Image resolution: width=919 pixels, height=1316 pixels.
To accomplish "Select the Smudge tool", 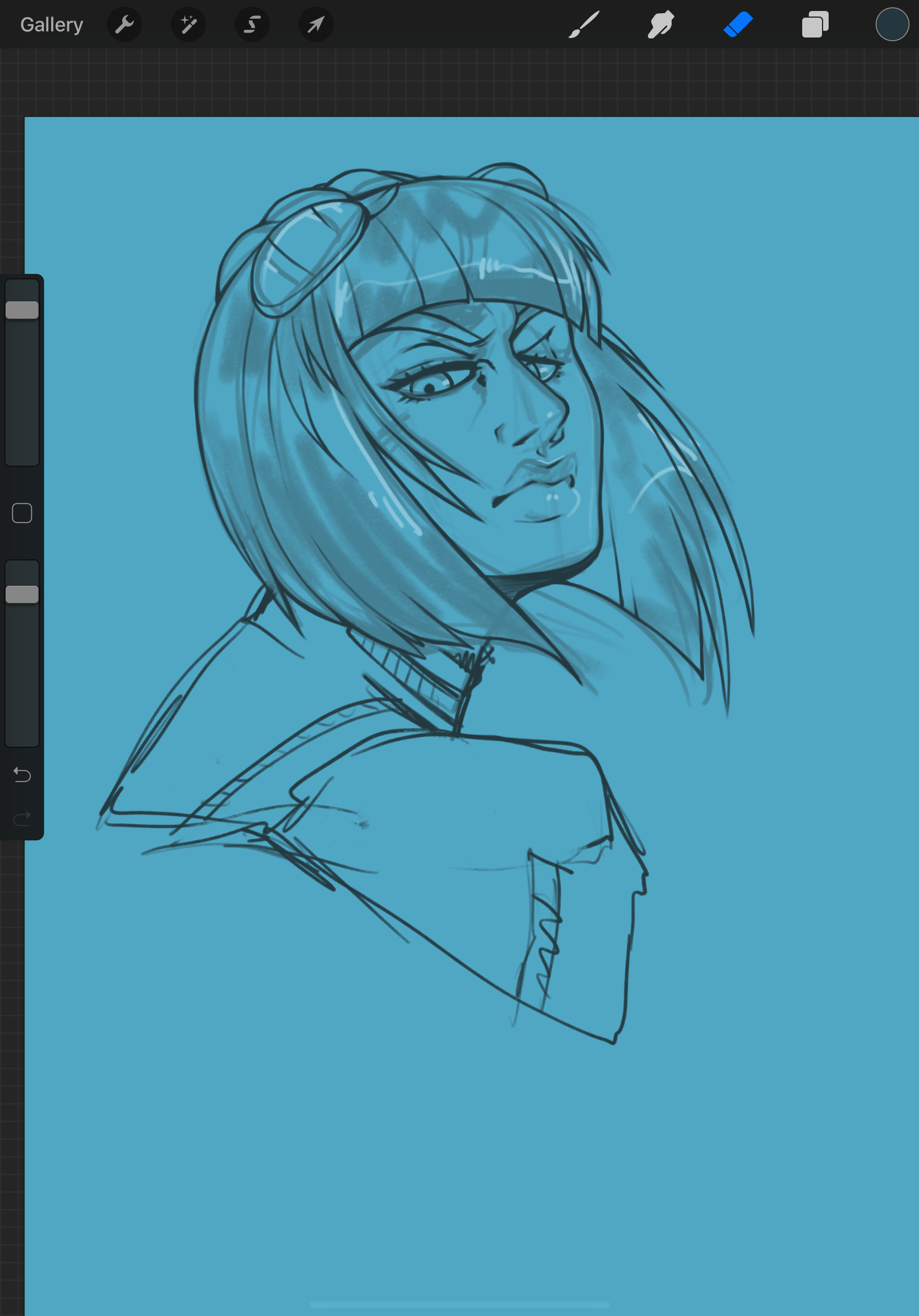I will (x=661, y=25).
